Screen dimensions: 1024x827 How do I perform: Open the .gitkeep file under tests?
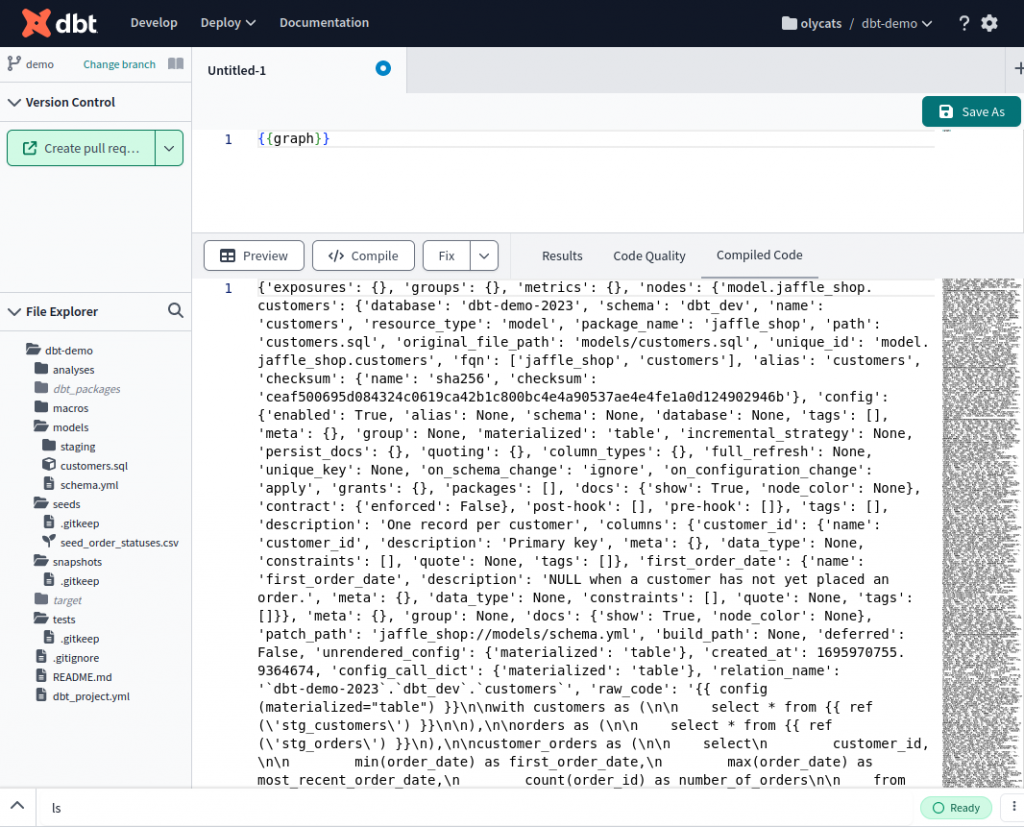point(80,638)
